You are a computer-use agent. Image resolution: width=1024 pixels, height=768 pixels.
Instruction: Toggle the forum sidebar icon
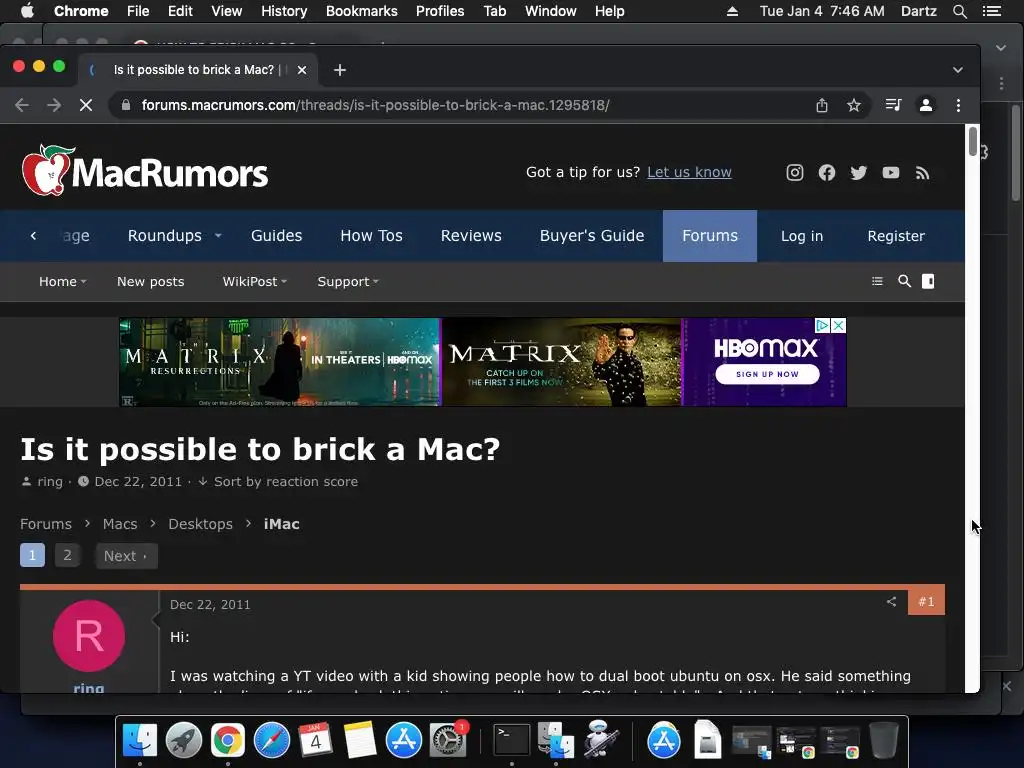click(928, 281)
